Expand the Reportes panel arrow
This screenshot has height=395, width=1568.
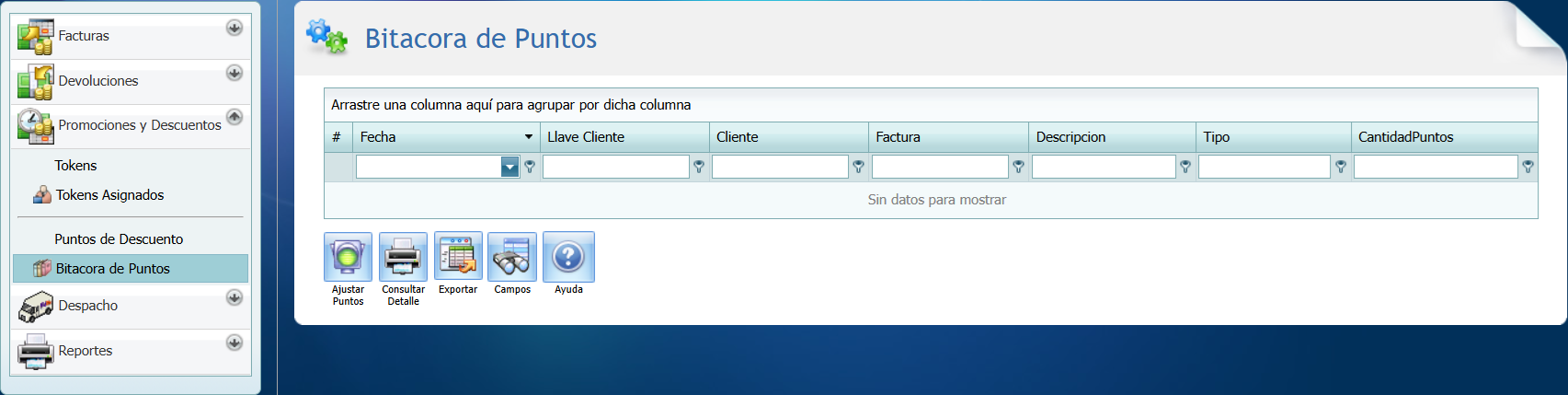(235, 343)
